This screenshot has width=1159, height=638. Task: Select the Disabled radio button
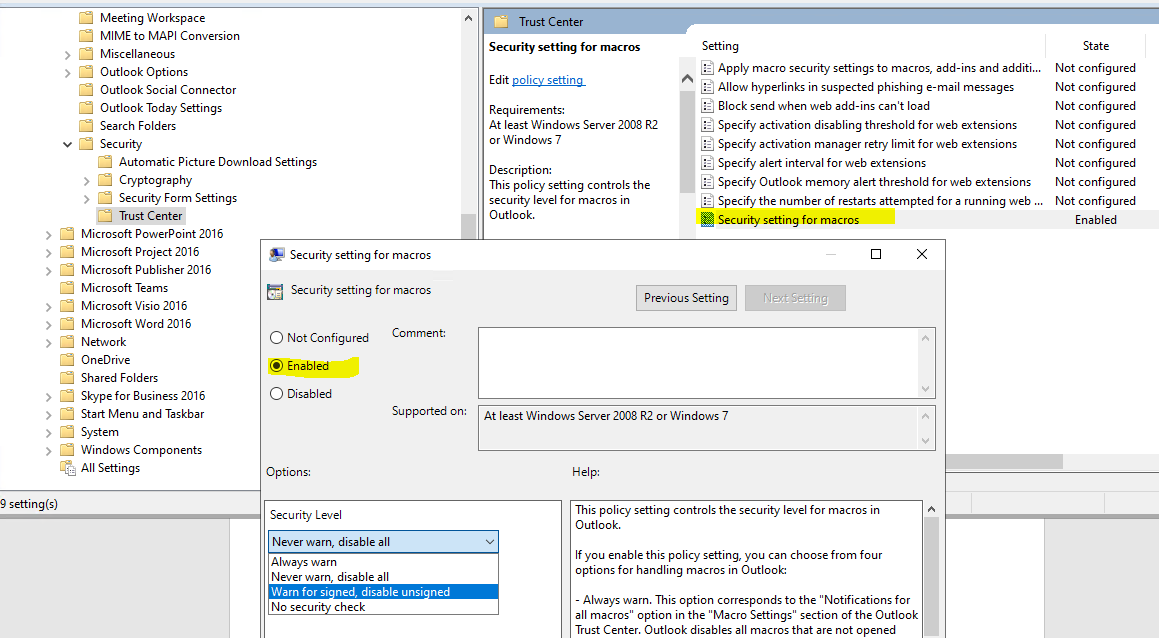coord(276,394)
